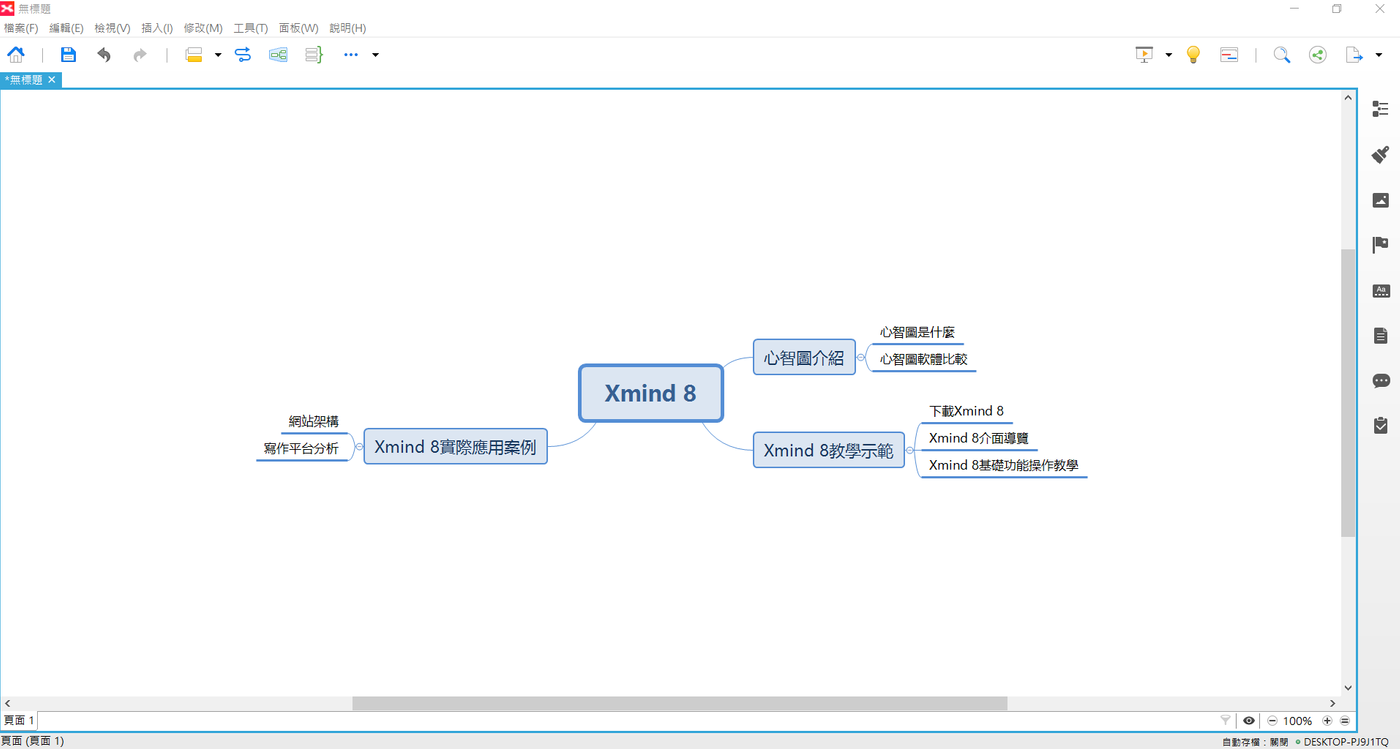Open the 修改(M) menu

pos(203,28)
